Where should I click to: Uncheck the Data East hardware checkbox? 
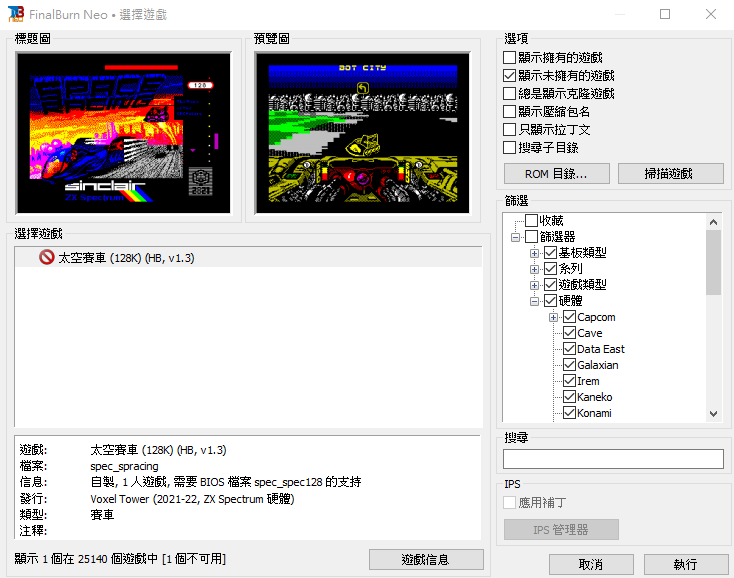pos(569,349)
